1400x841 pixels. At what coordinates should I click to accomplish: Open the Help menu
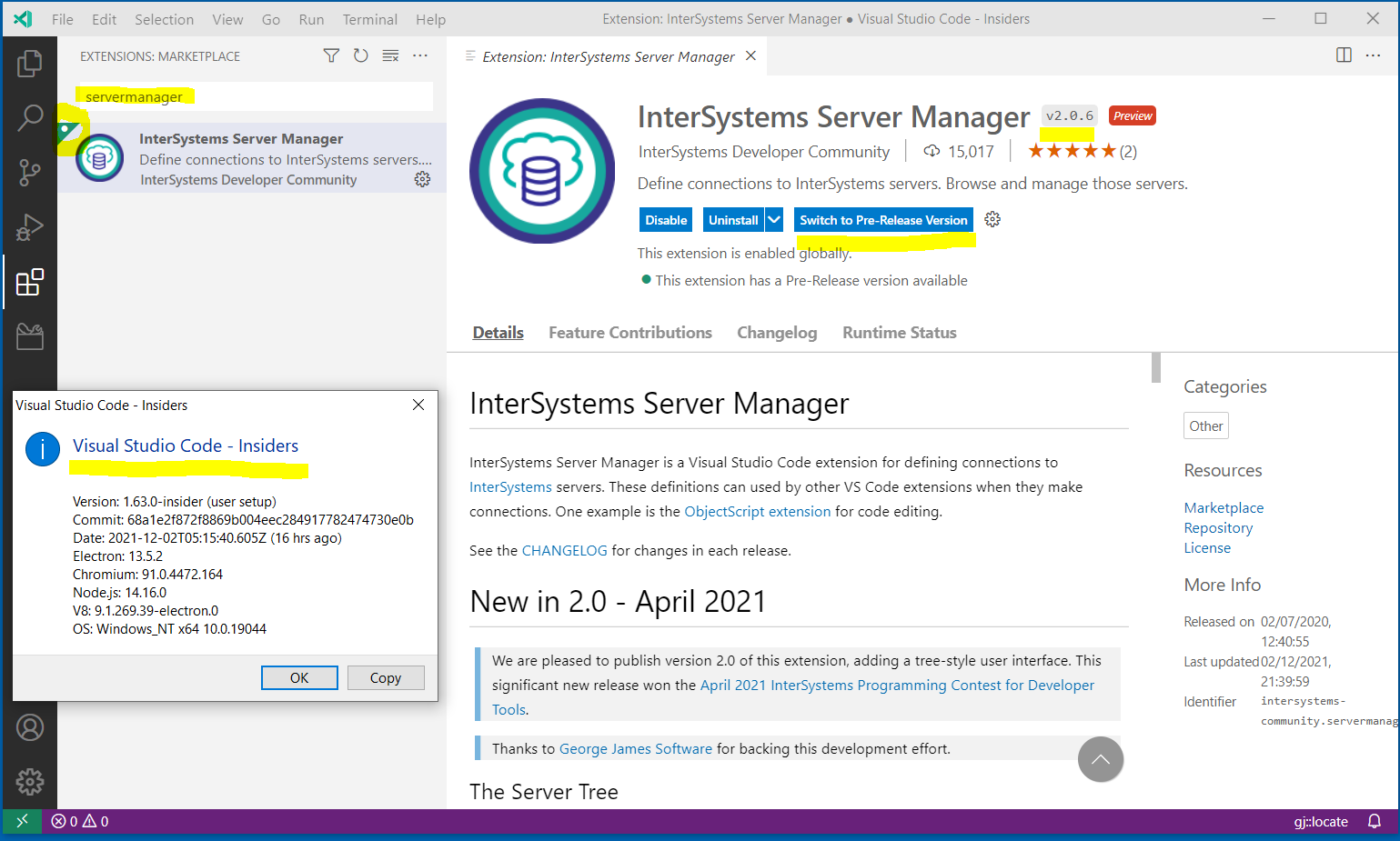pos(430,19)
